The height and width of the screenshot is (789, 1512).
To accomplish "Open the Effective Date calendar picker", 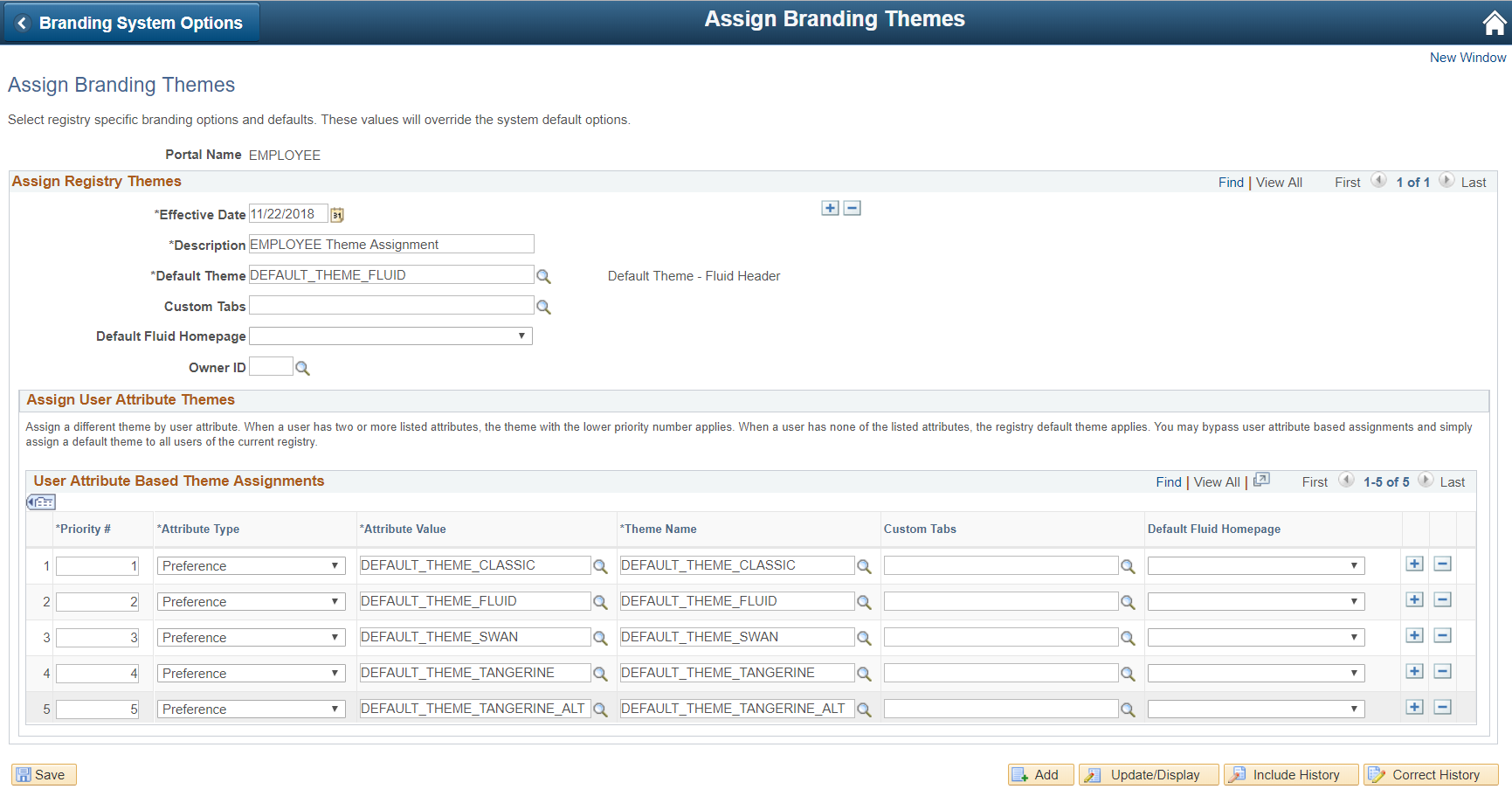I will pyautogui.click(x=337, y=215).
